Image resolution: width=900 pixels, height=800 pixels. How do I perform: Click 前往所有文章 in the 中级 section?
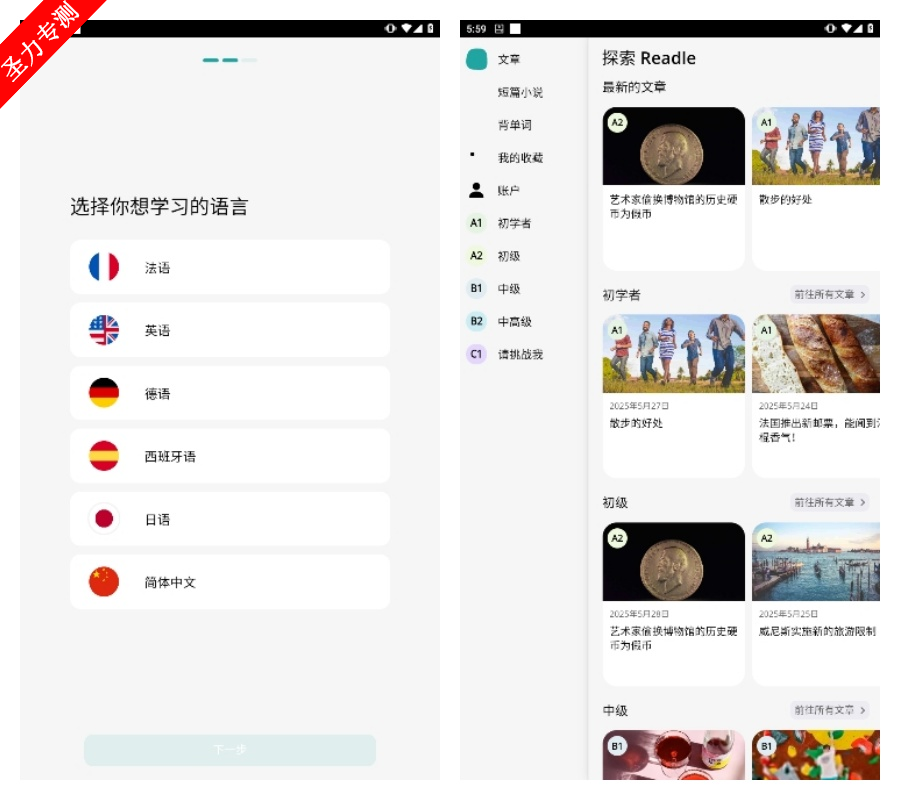829,710
